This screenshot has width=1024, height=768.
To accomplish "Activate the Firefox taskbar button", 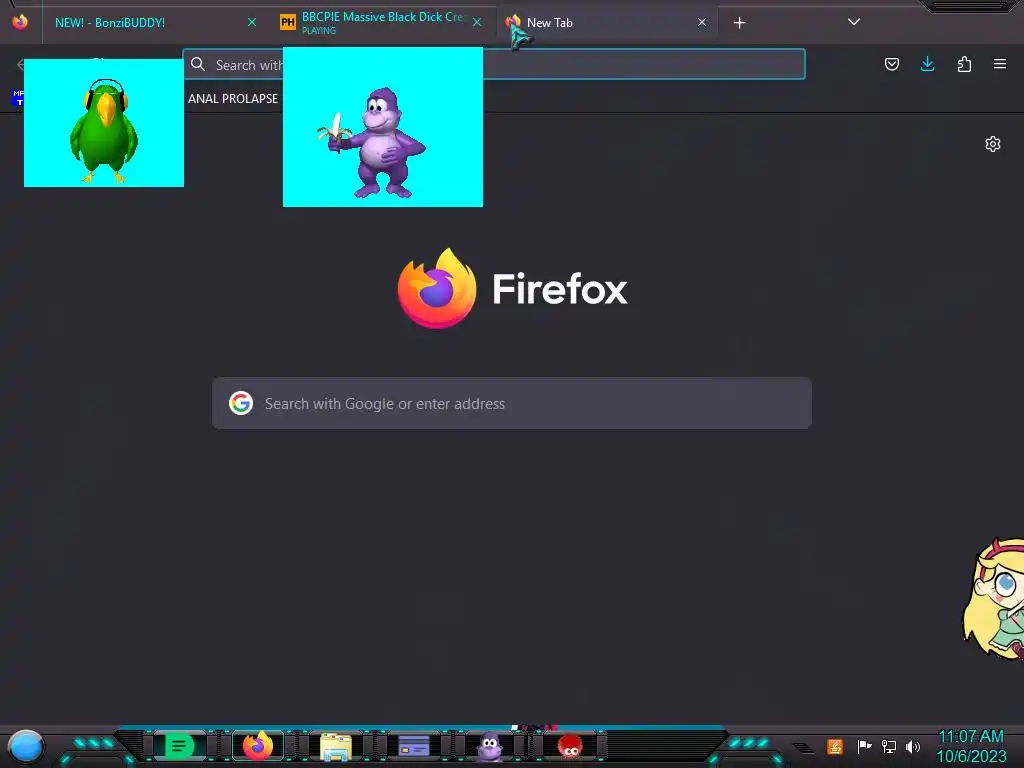I will [x=258, y=746].
